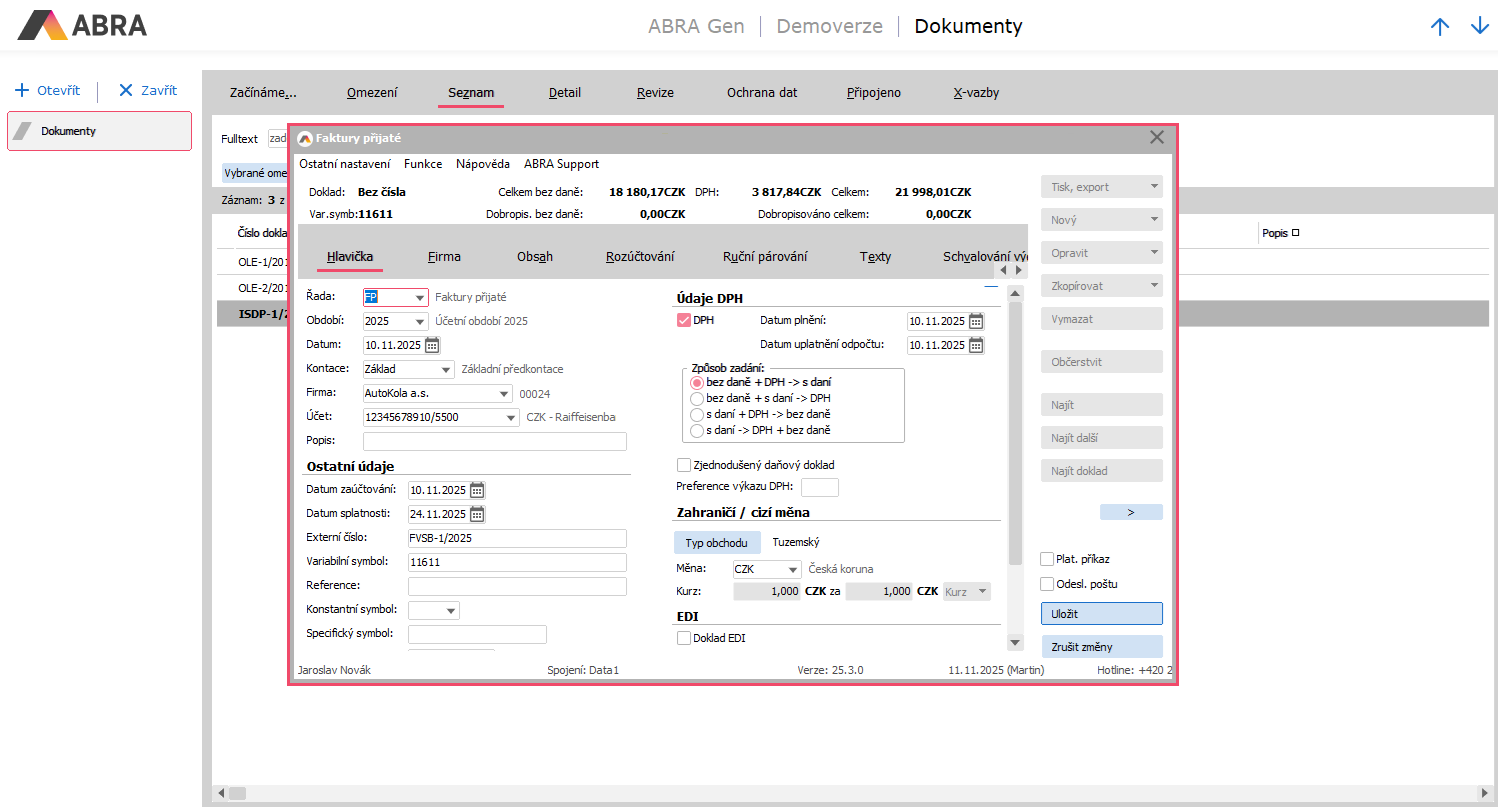Click the dialog's vertical scrollbar thumb
This screenshot has width=1498, height=807.
(x=1015, y=433)
